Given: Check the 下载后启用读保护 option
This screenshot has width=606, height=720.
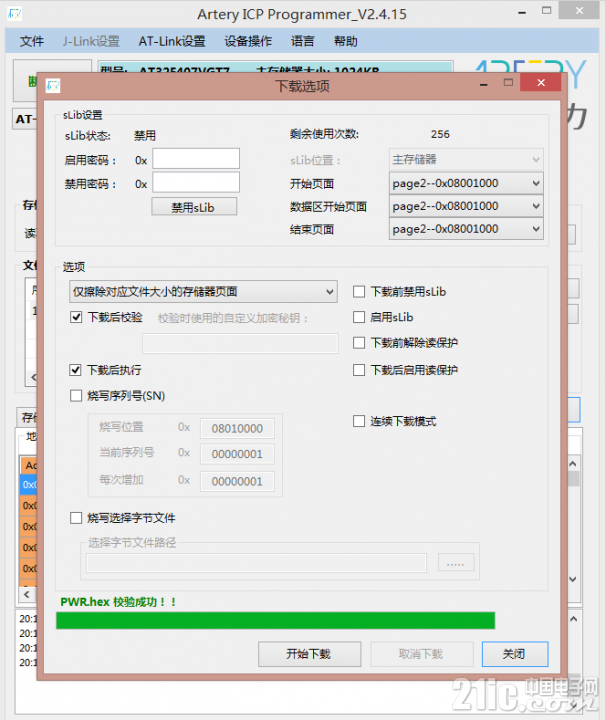Looking at the screenshot, I should point(359,370).
